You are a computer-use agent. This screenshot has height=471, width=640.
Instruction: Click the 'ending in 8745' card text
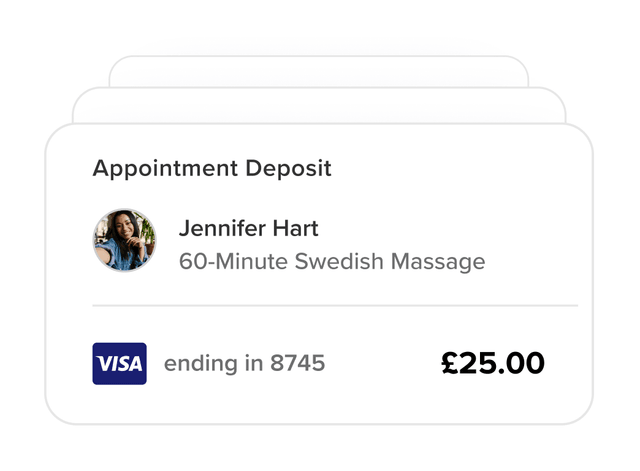[x=244, y=363]
